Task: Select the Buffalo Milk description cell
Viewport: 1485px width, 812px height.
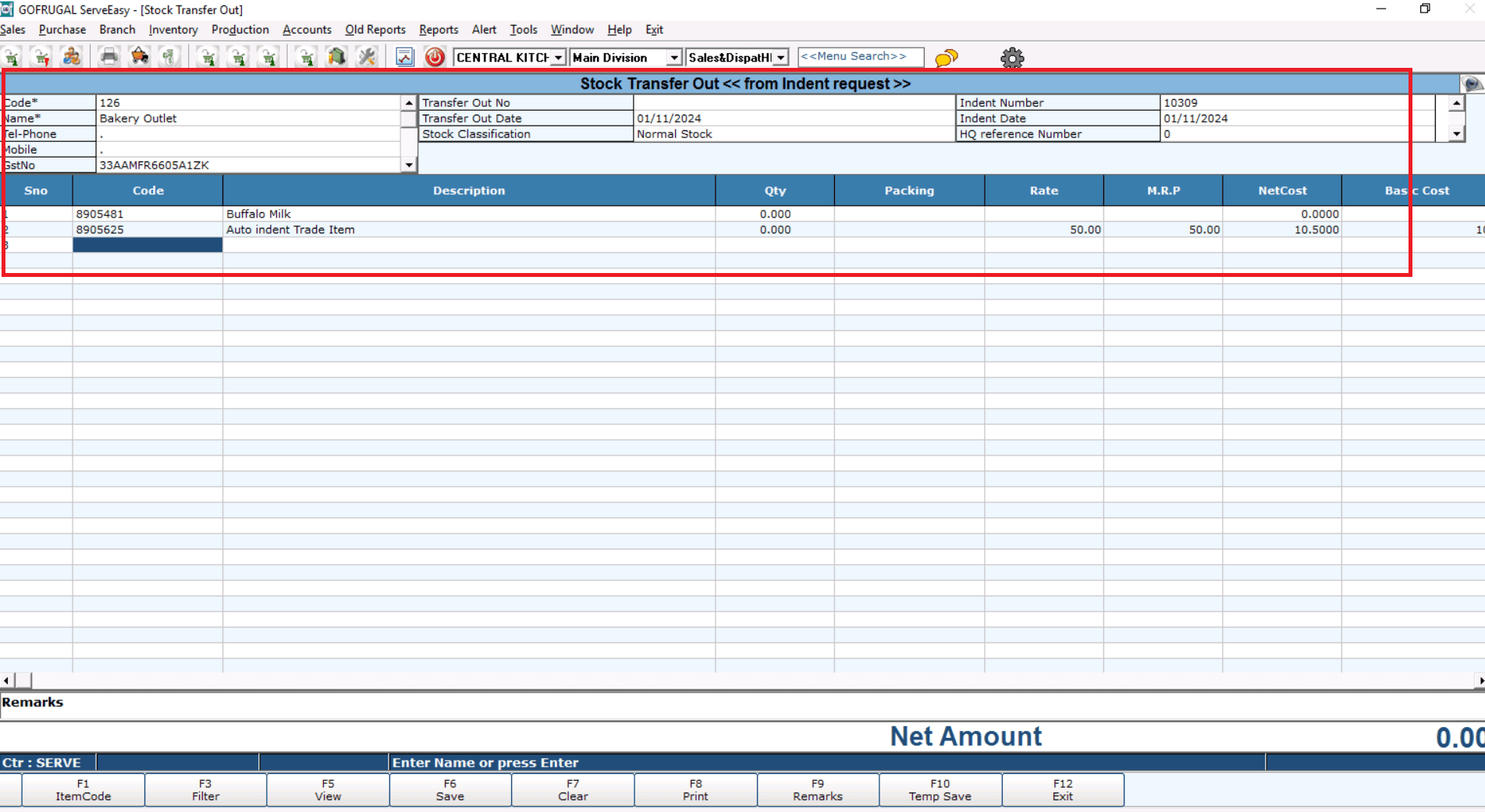Action: pos(468,214)
